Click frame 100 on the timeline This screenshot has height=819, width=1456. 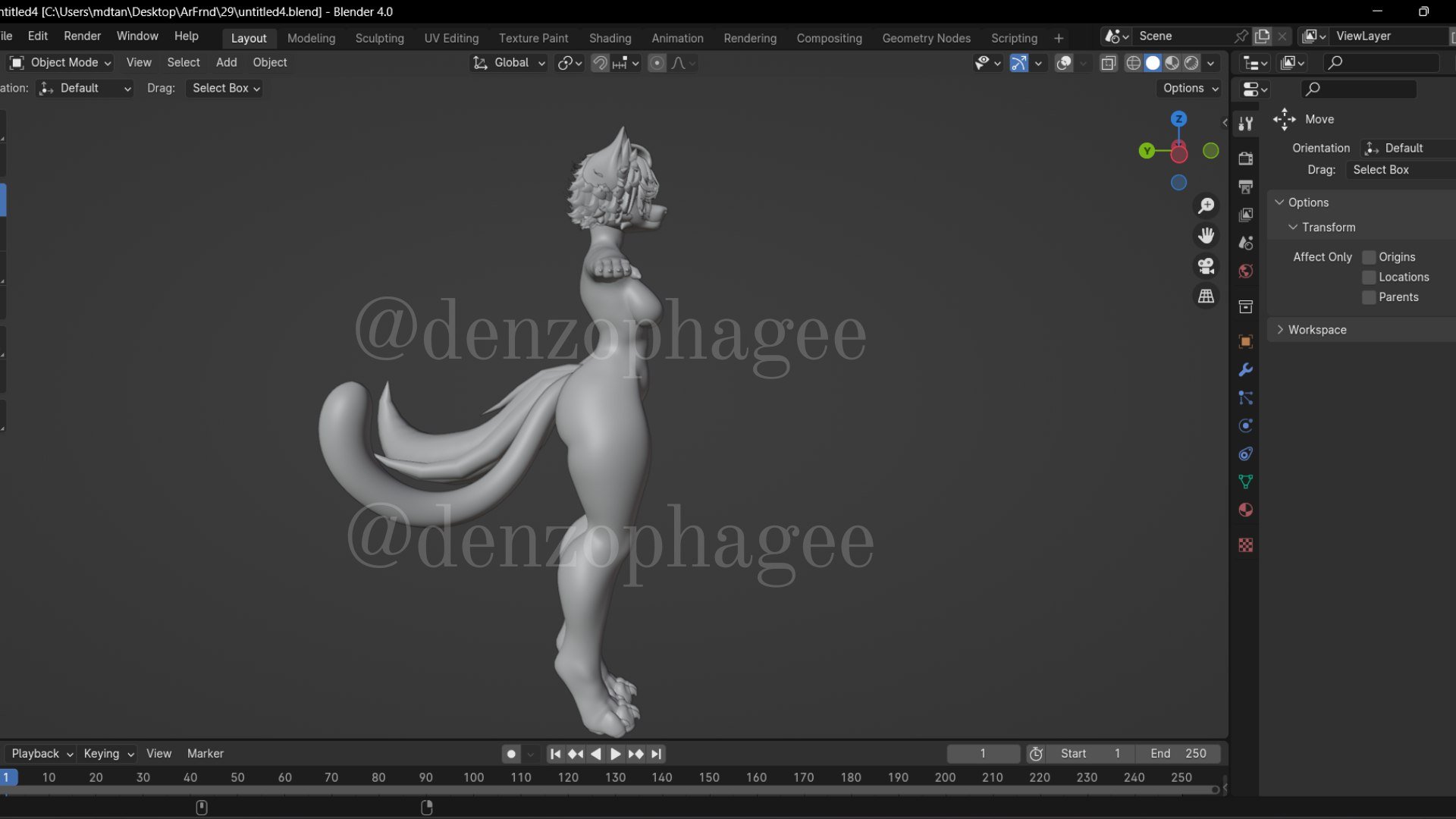[473, 777]
